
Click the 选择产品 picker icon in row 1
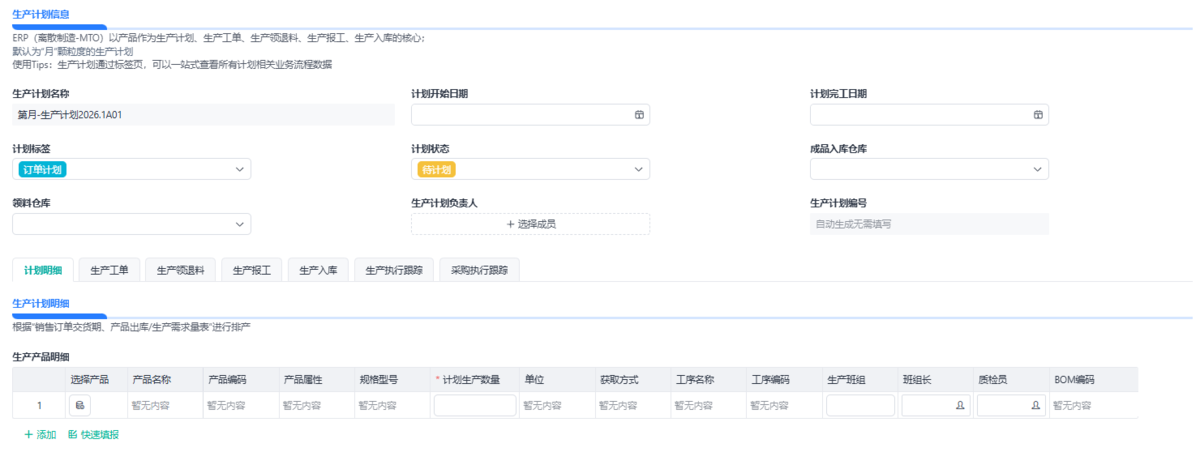(80, 405)
